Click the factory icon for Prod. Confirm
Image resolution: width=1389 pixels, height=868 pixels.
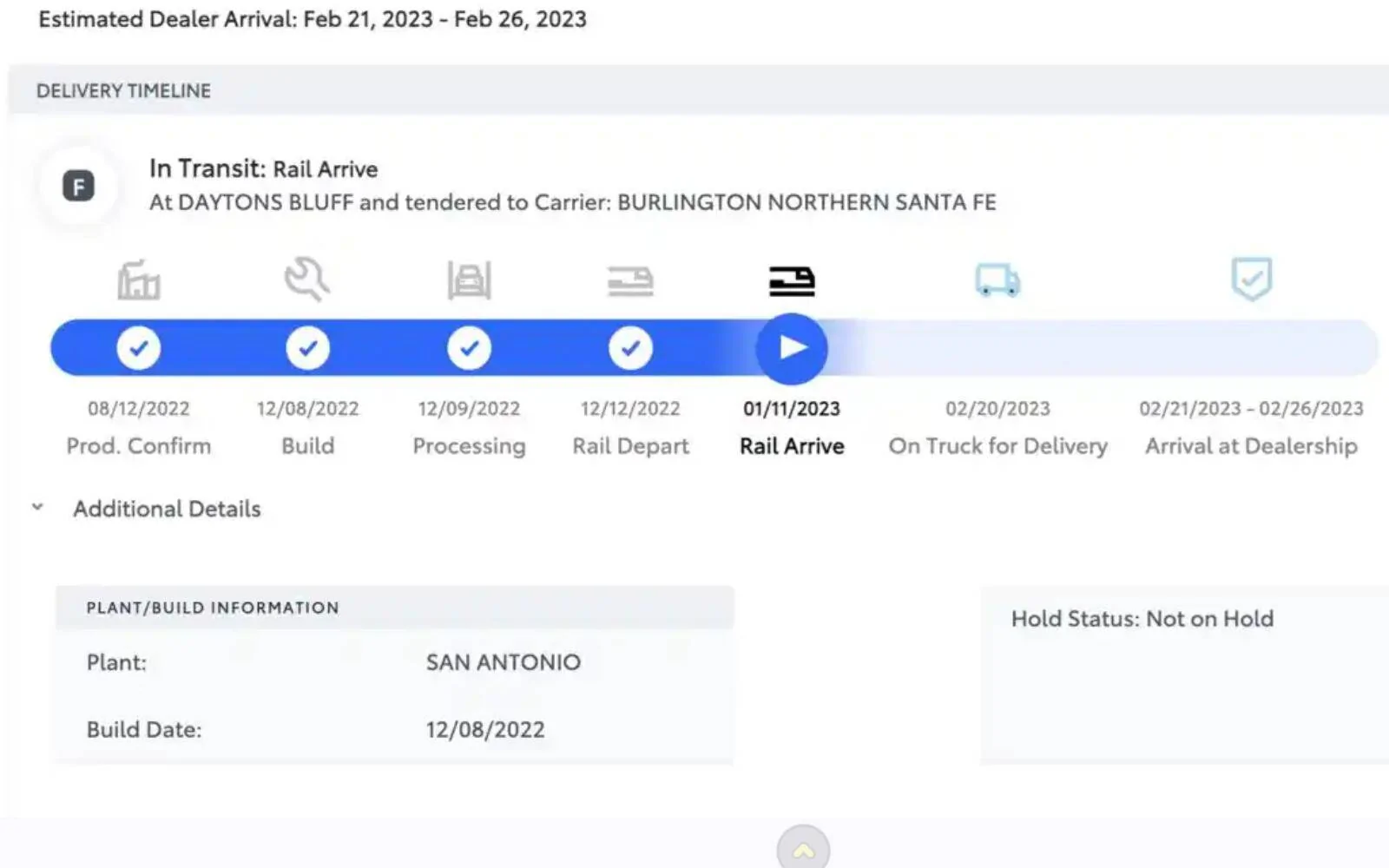139,280
